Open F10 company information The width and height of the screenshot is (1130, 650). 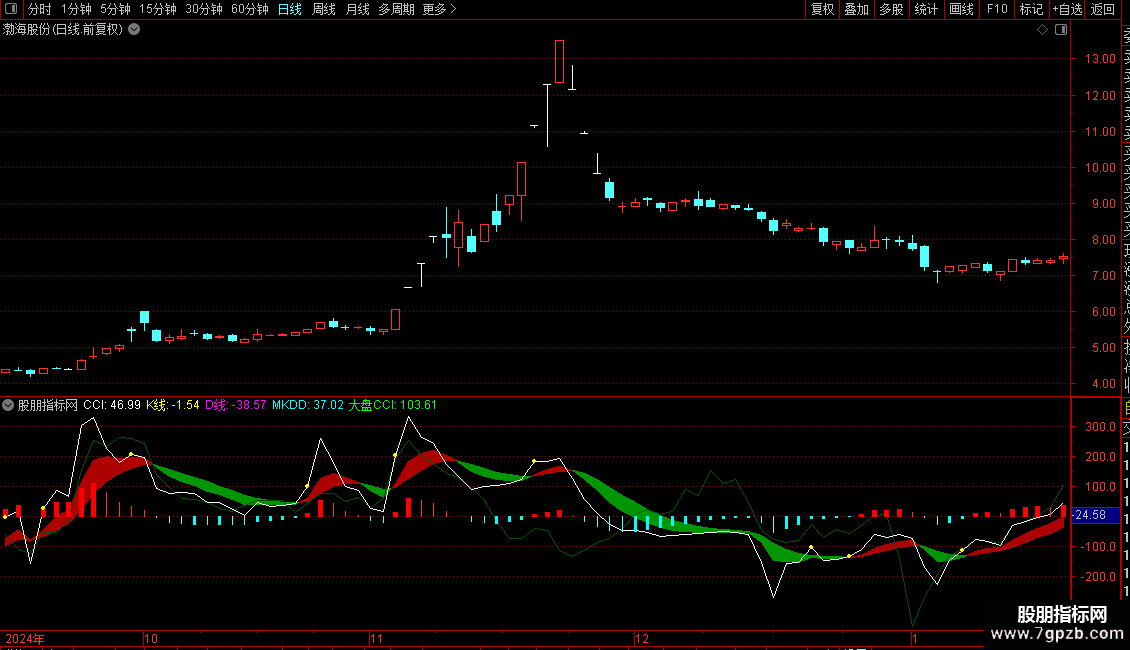[997, 9]
